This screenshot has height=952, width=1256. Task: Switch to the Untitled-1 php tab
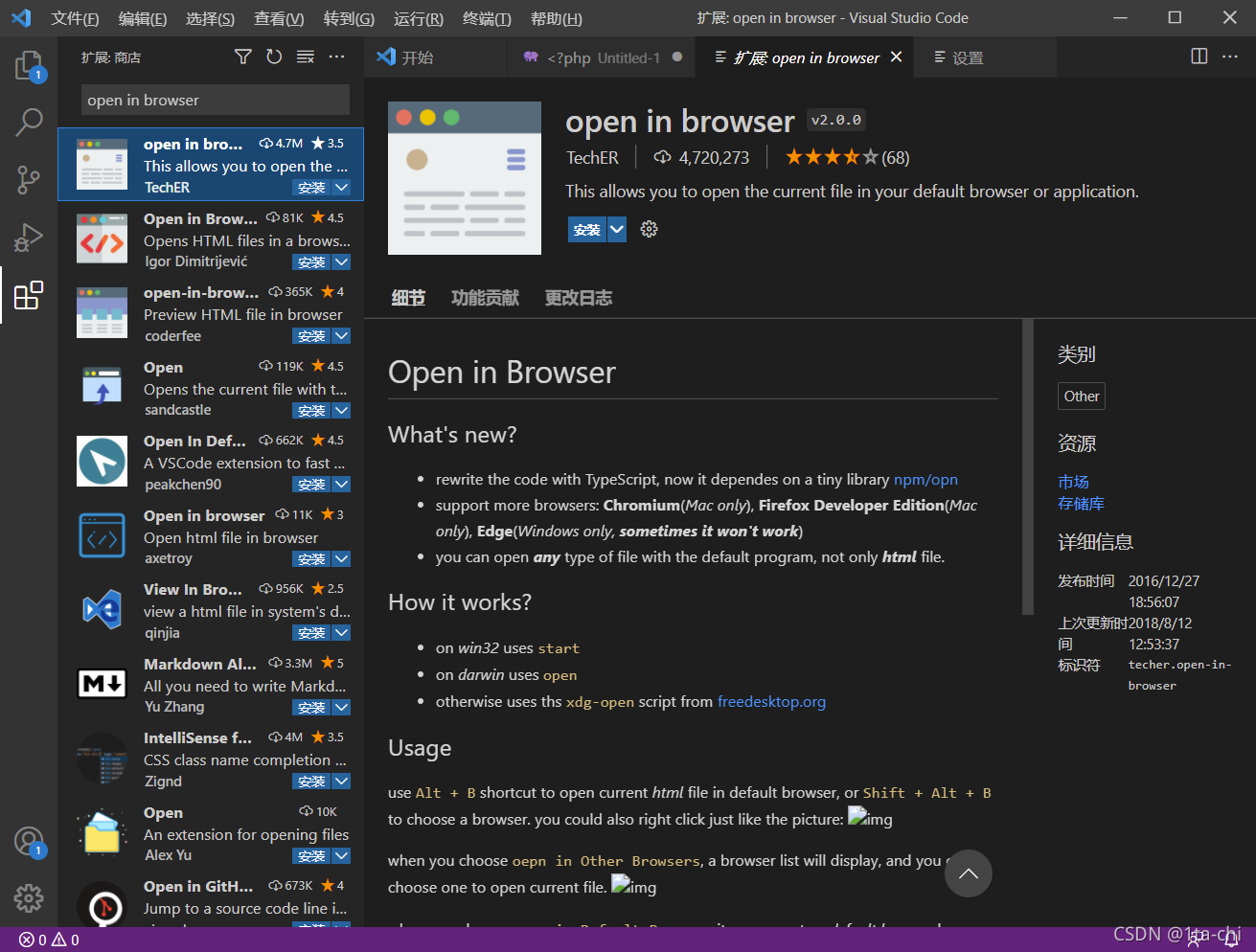click(603, 57)
